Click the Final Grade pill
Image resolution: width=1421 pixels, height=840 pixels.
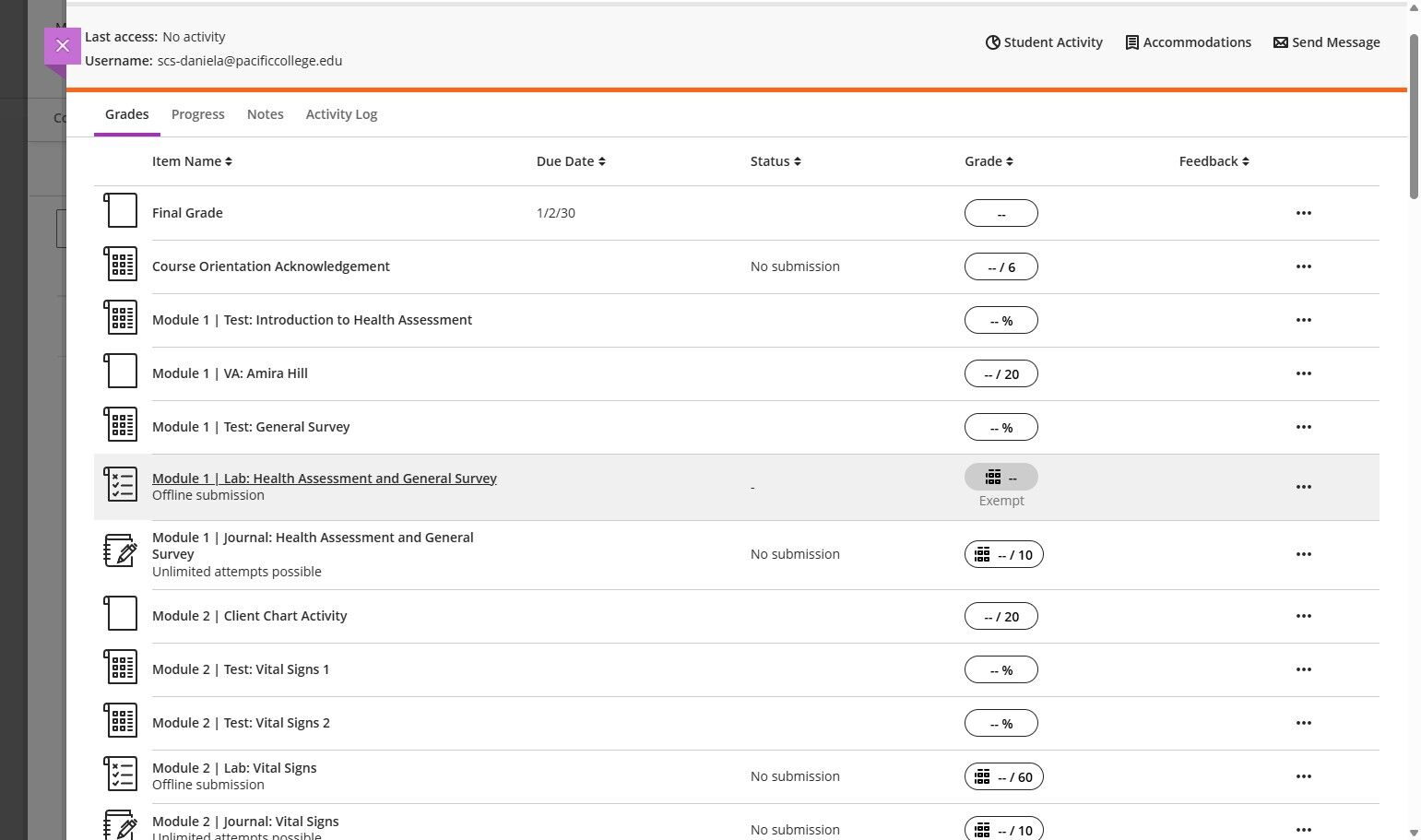point(1001,213)
